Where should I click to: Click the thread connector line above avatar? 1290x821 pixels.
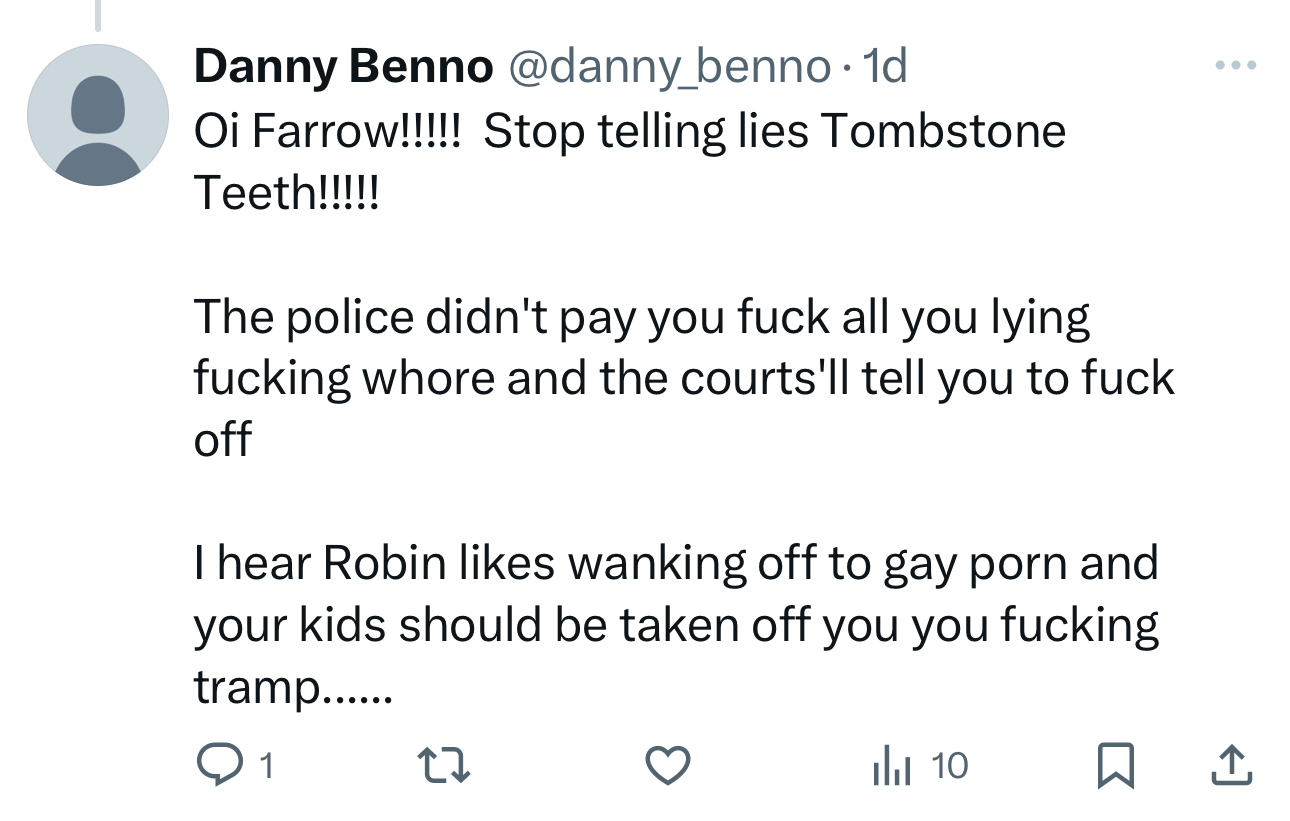[98, 15]
